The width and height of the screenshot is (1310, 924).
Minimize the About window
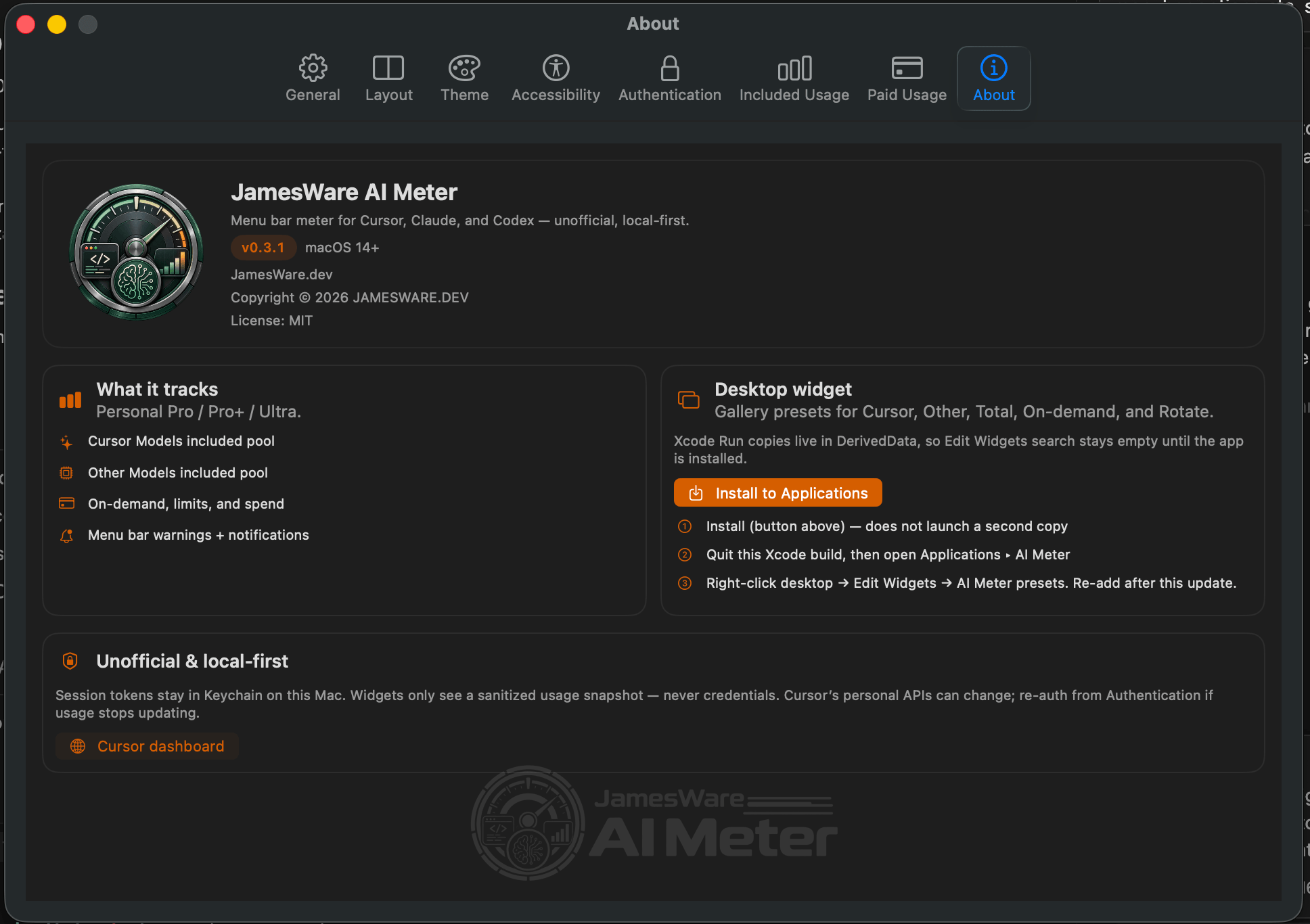pyautogui.click(x=57, y=24)
